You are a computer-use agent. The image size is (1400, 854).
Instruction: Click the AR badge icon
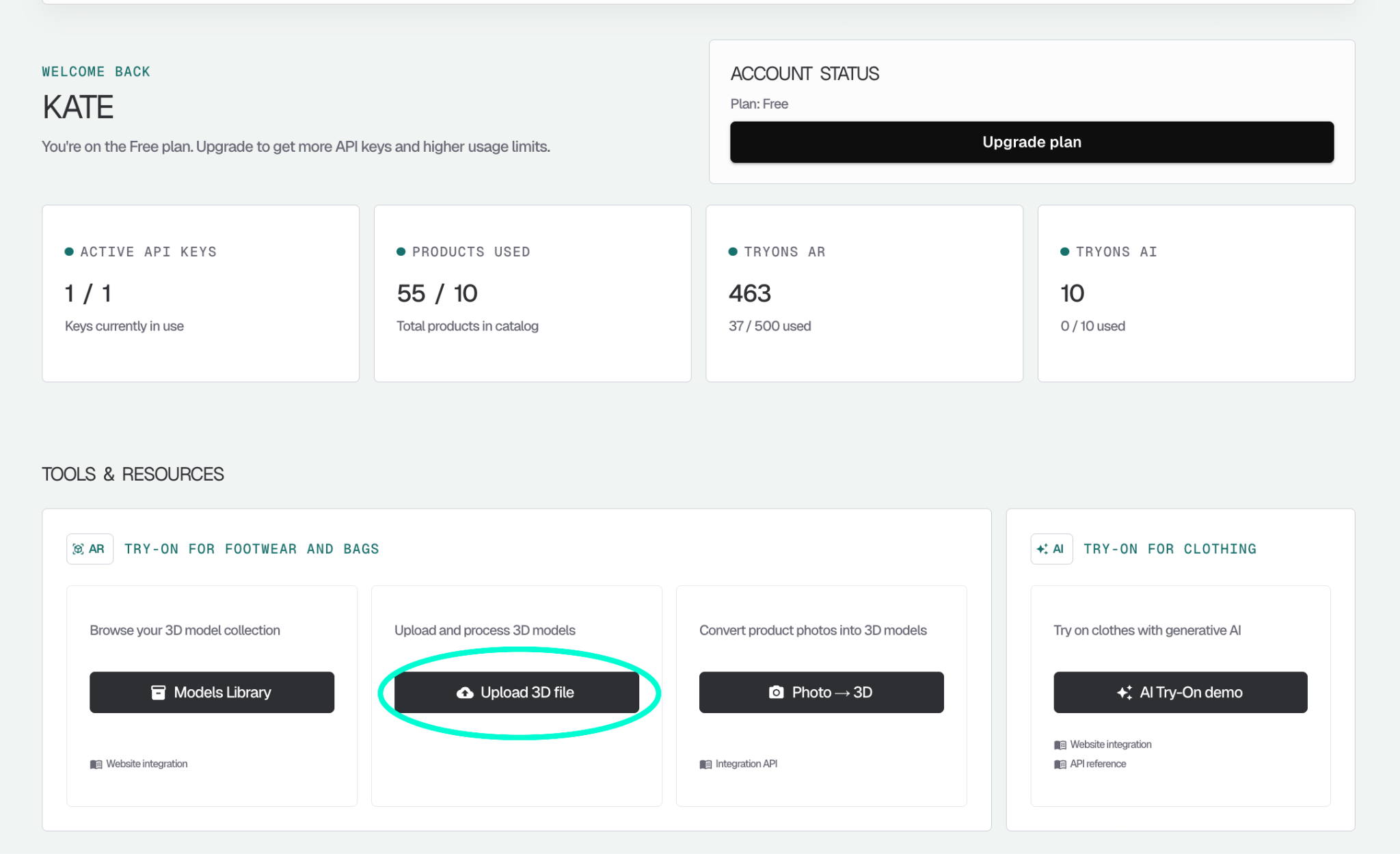(90, 549)
